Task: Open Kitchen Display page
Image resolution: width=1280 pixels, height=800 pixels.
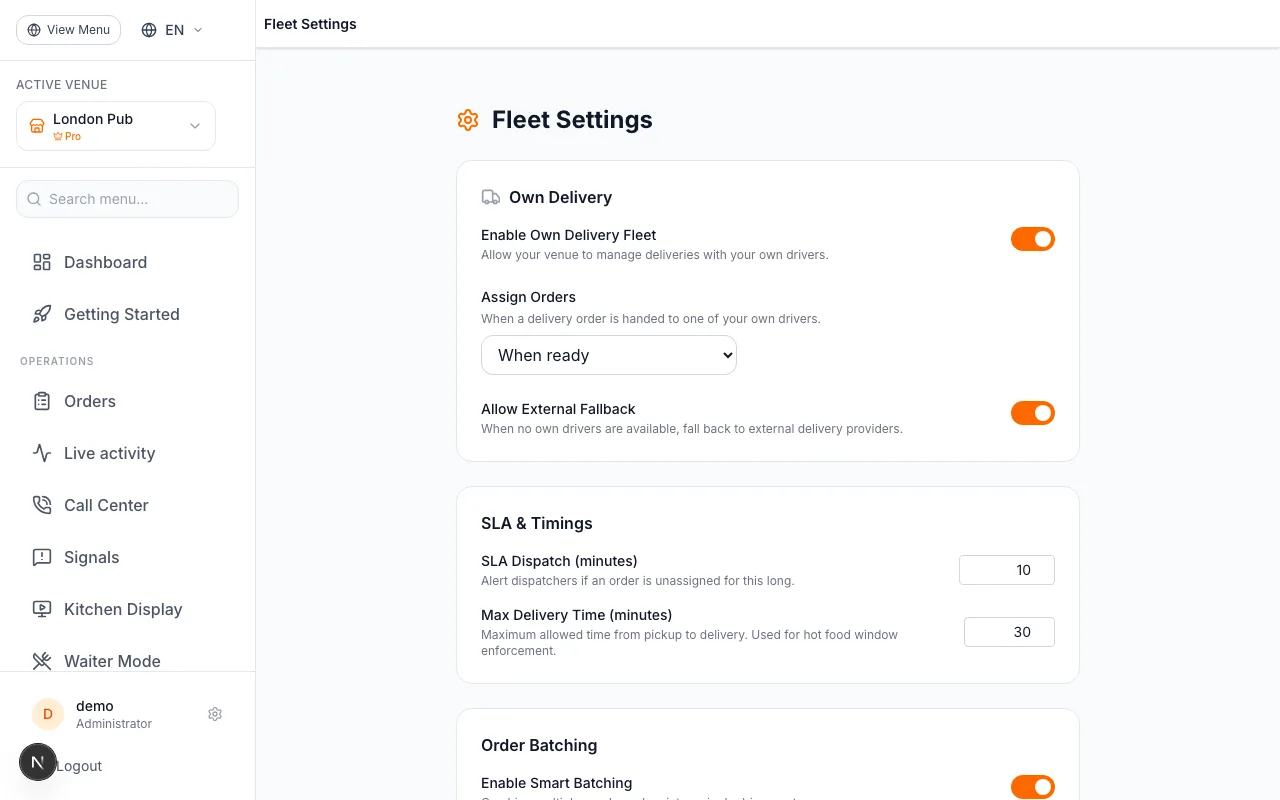Action: [128, 609]
